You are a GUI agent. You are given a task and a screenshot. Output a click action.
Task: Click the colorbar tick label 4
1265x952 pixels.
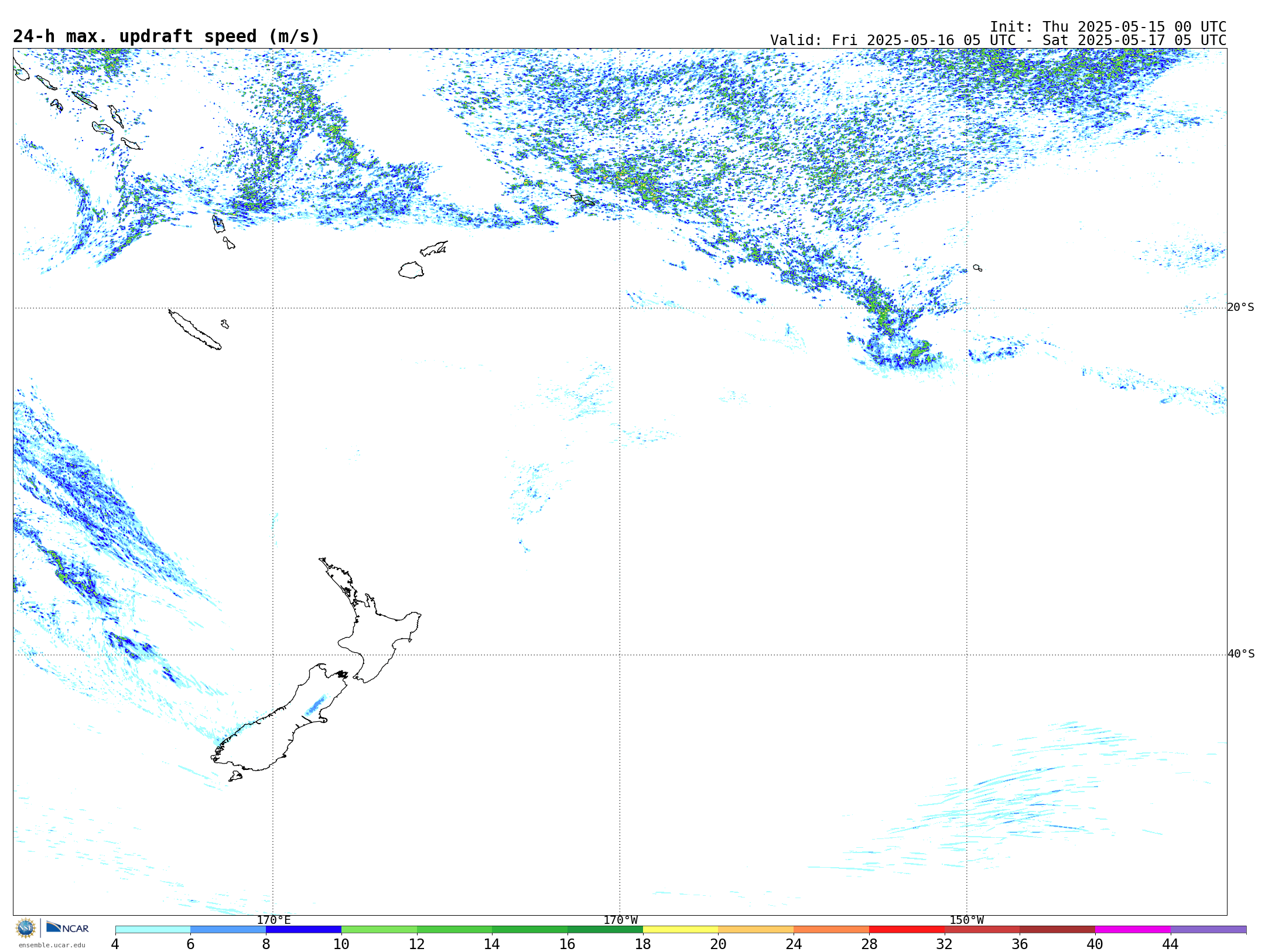pyautogui.click(x=115, y=944)
